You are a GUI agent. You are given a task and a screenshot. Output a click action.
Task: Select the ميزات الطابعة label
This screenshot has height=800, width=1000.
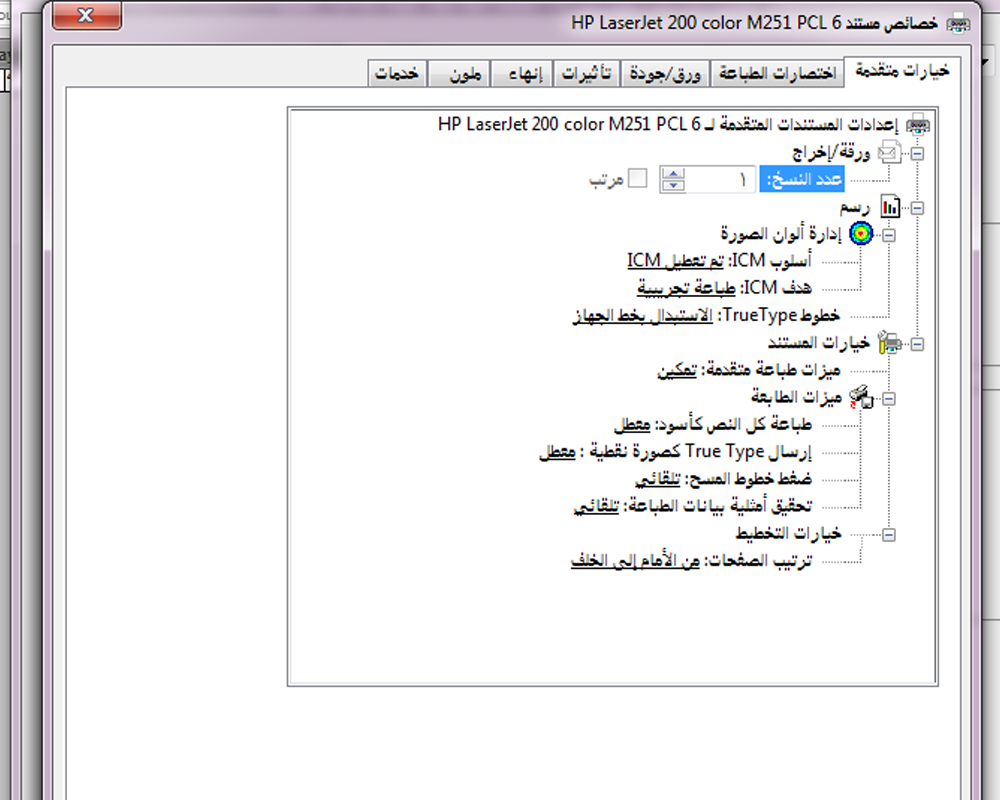(797, 397)
